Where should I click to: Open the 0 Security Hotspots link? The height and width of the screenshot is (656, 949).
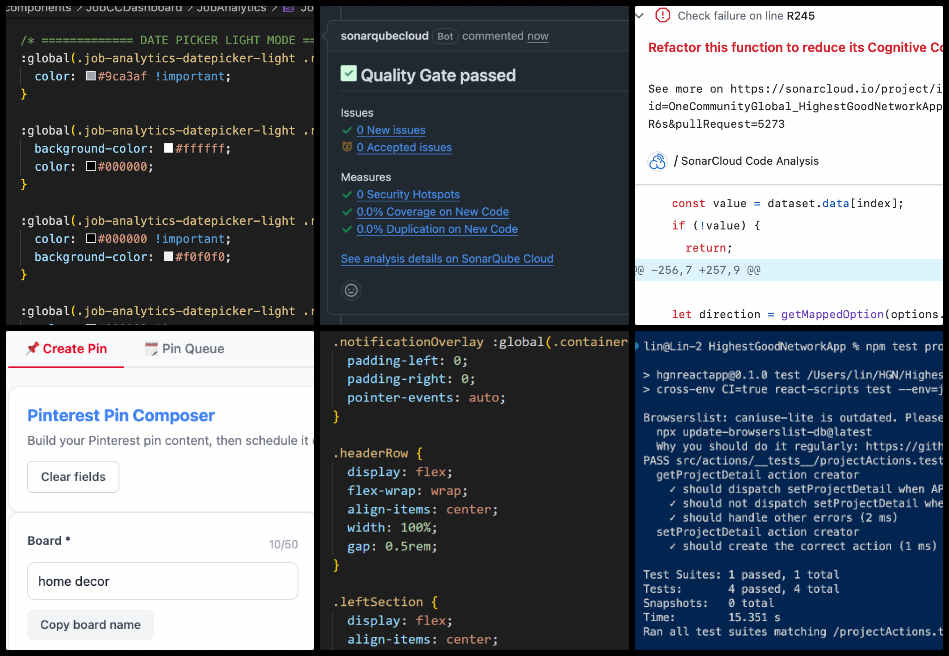tap(408, 194)
